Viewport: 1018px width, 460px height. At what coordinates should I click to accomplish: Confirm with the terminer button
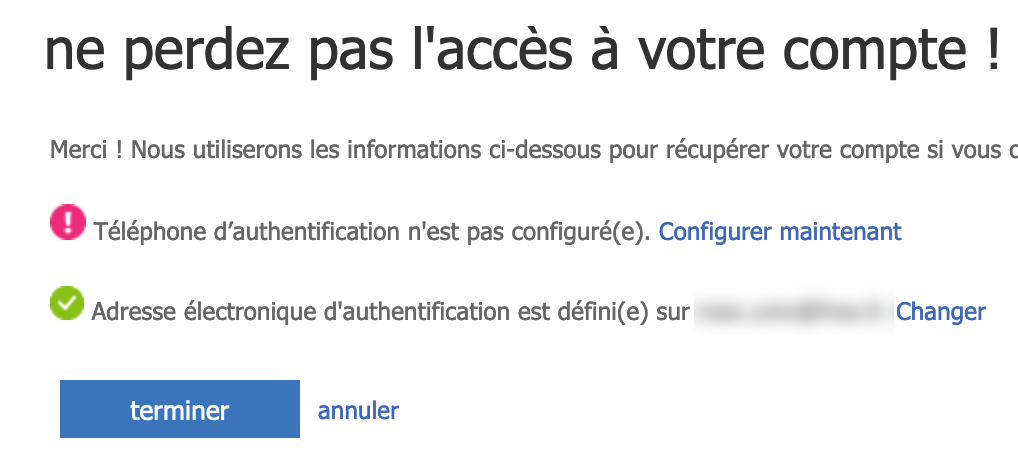180,409
